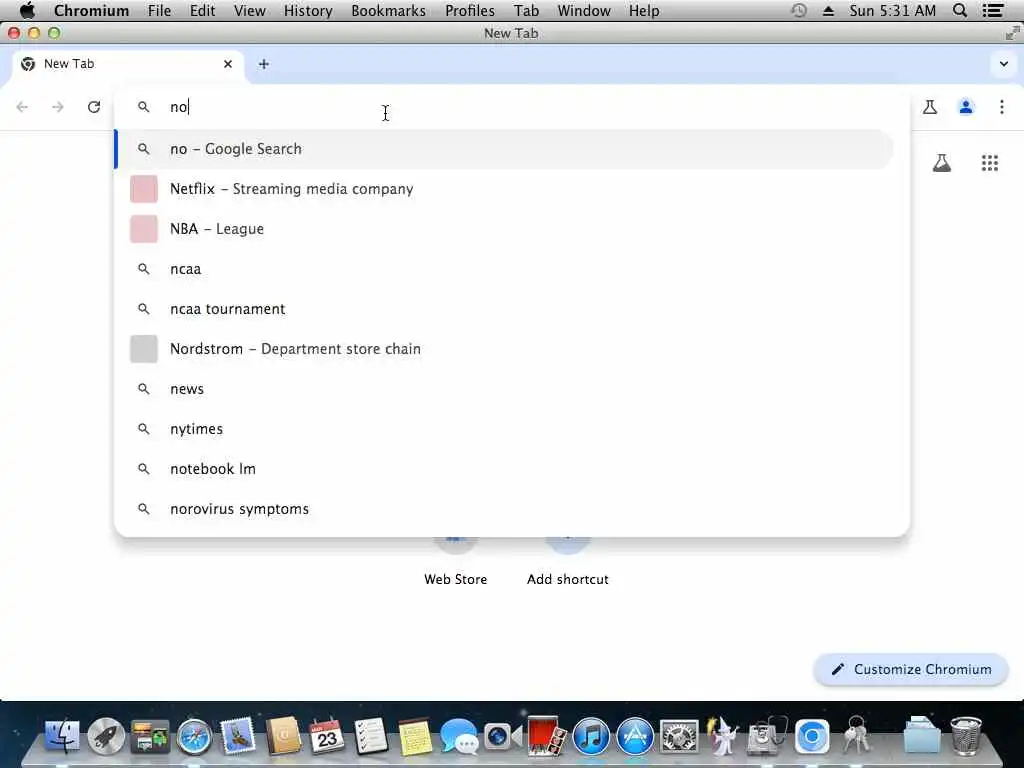
Task: Click the reload page icon
Action: (94, 106)
